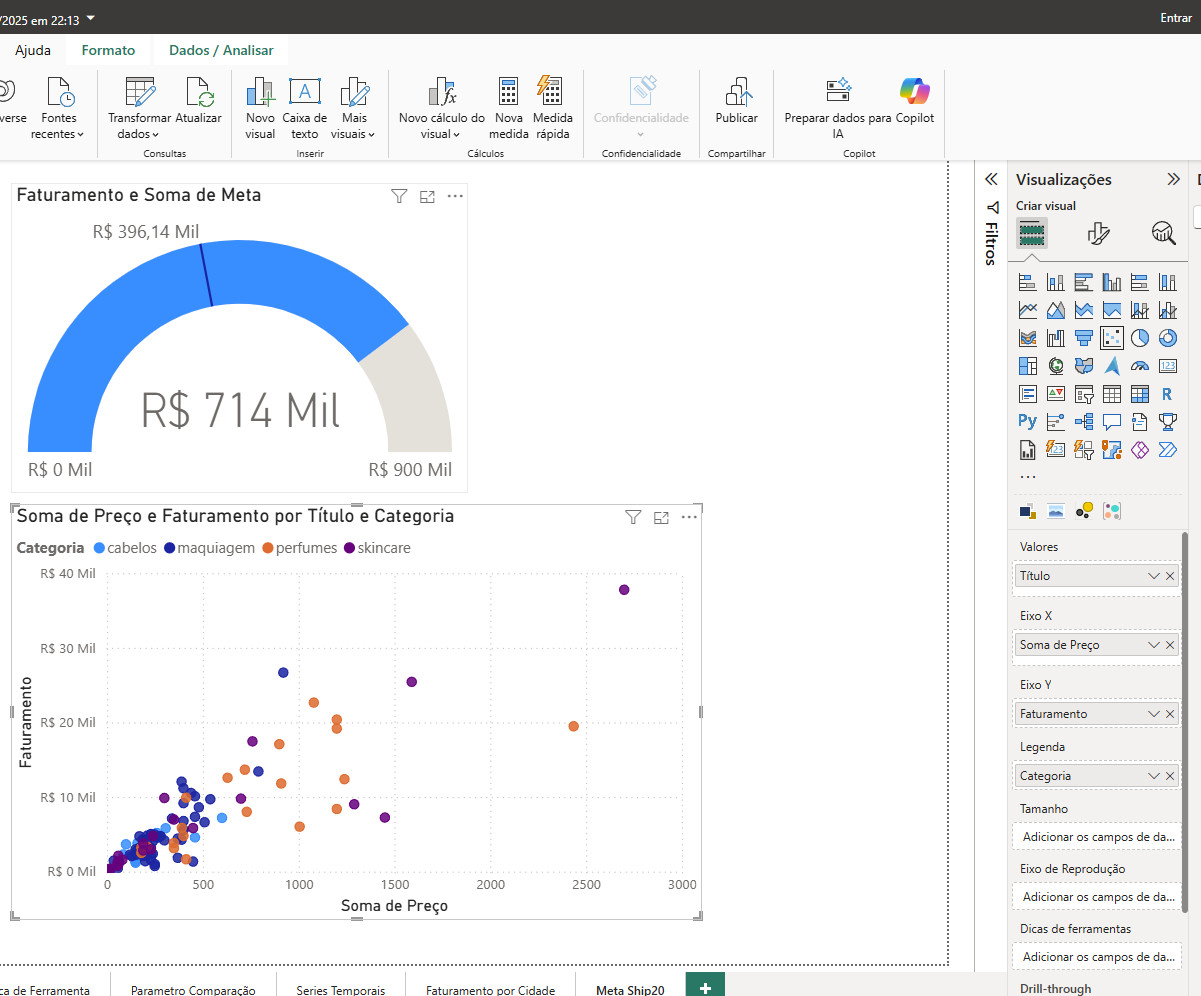Switch to Faturamento por Cidade page
Image resolution: width=1201 pixels, height=996 pixels.
click(490, 989)
